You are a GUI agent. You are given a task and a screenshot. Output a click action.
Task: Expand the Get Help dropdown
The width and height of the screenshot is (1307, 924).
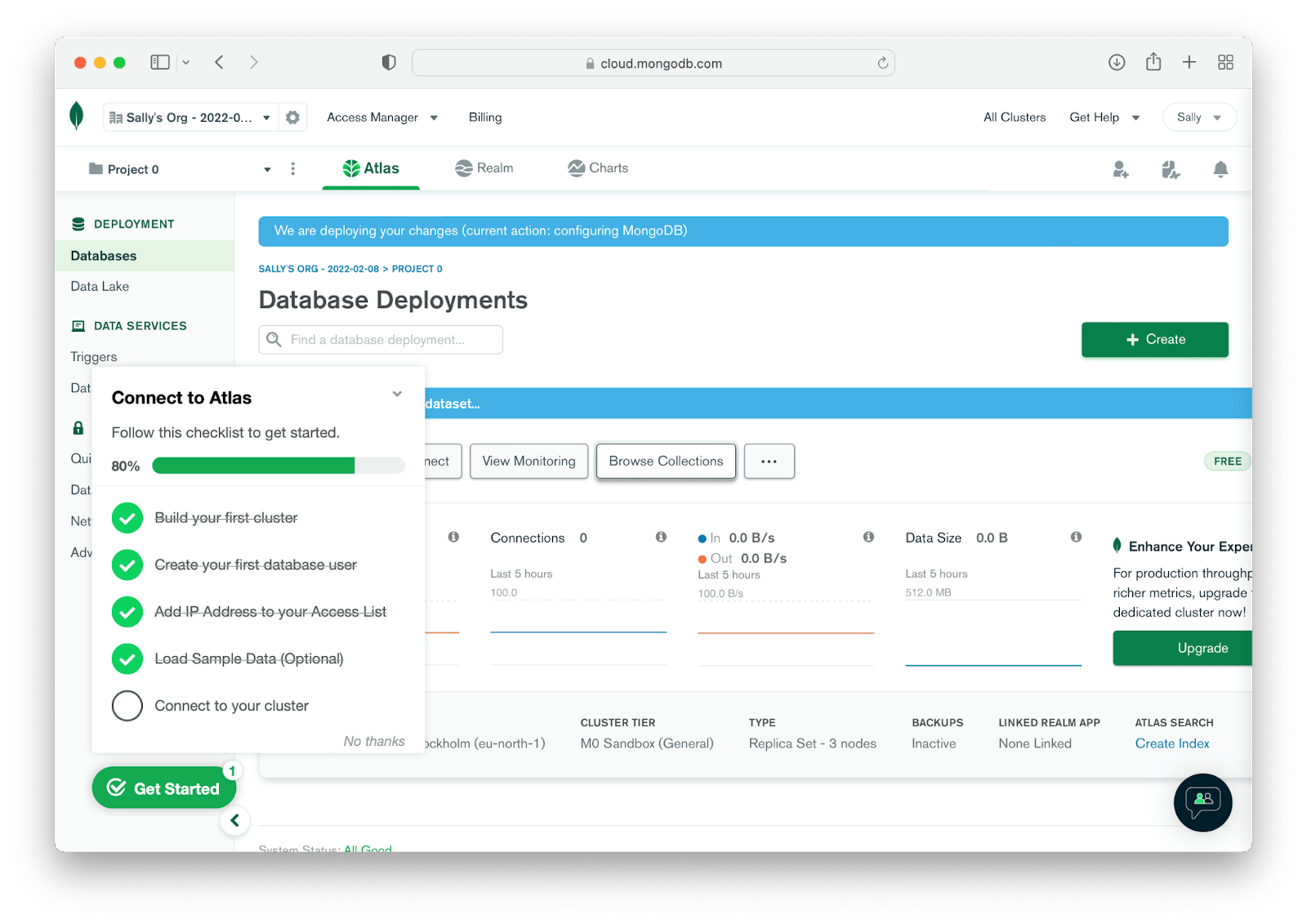1104,118
